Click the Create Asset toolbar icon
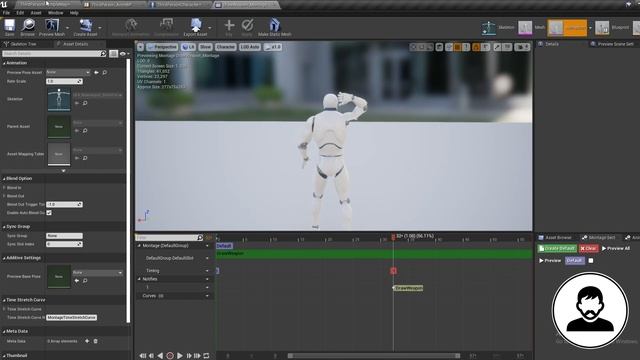The height and width of the screenshot is (360, 640). tap(85, 27)
